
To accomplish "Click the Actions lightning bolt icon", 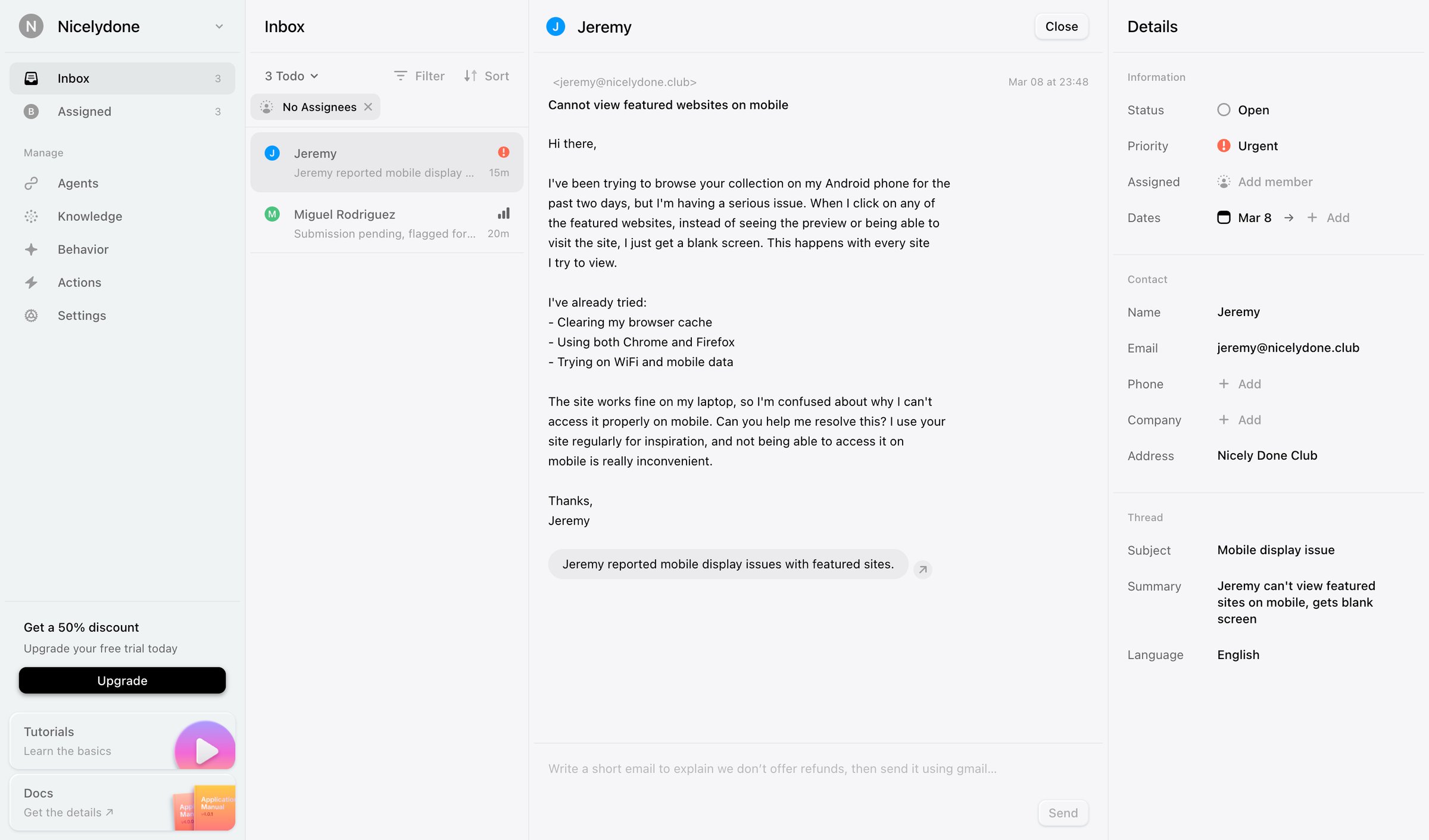I will (31, 282).
